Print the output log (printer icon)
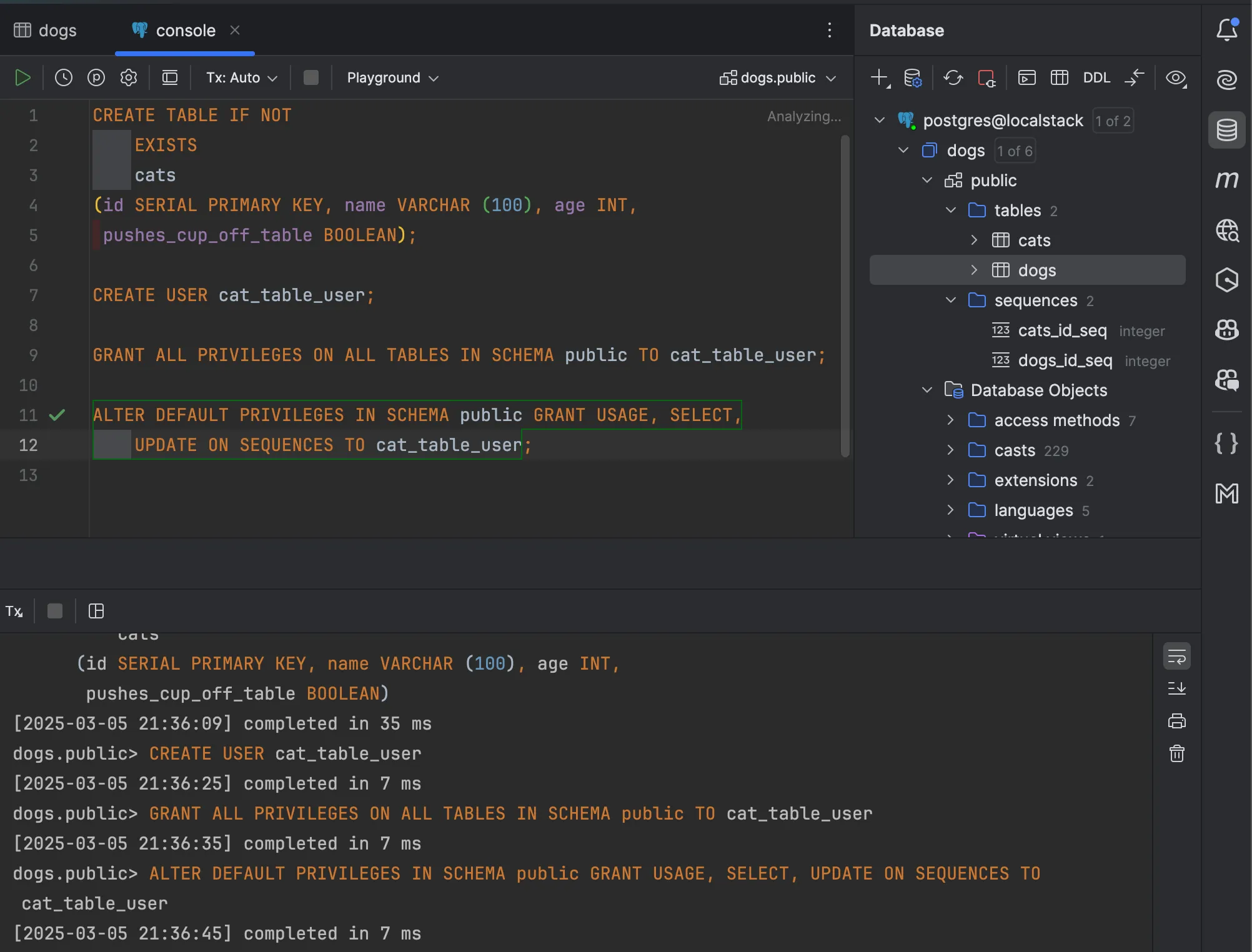The width and height of the screenshot is (1252, 952). pyautogui.click(x=1177, y=721)
